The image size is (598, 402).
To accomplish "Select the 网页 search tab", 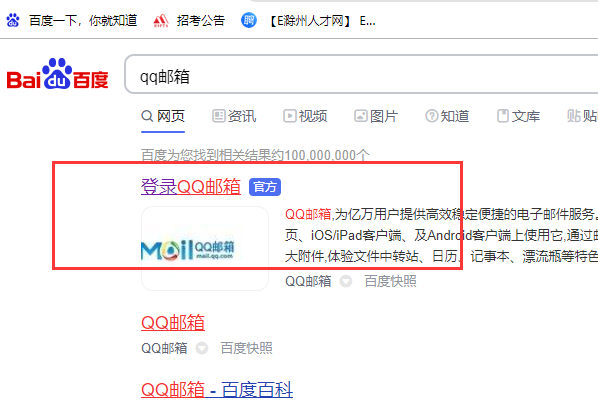I will click(x=163, y=116).
